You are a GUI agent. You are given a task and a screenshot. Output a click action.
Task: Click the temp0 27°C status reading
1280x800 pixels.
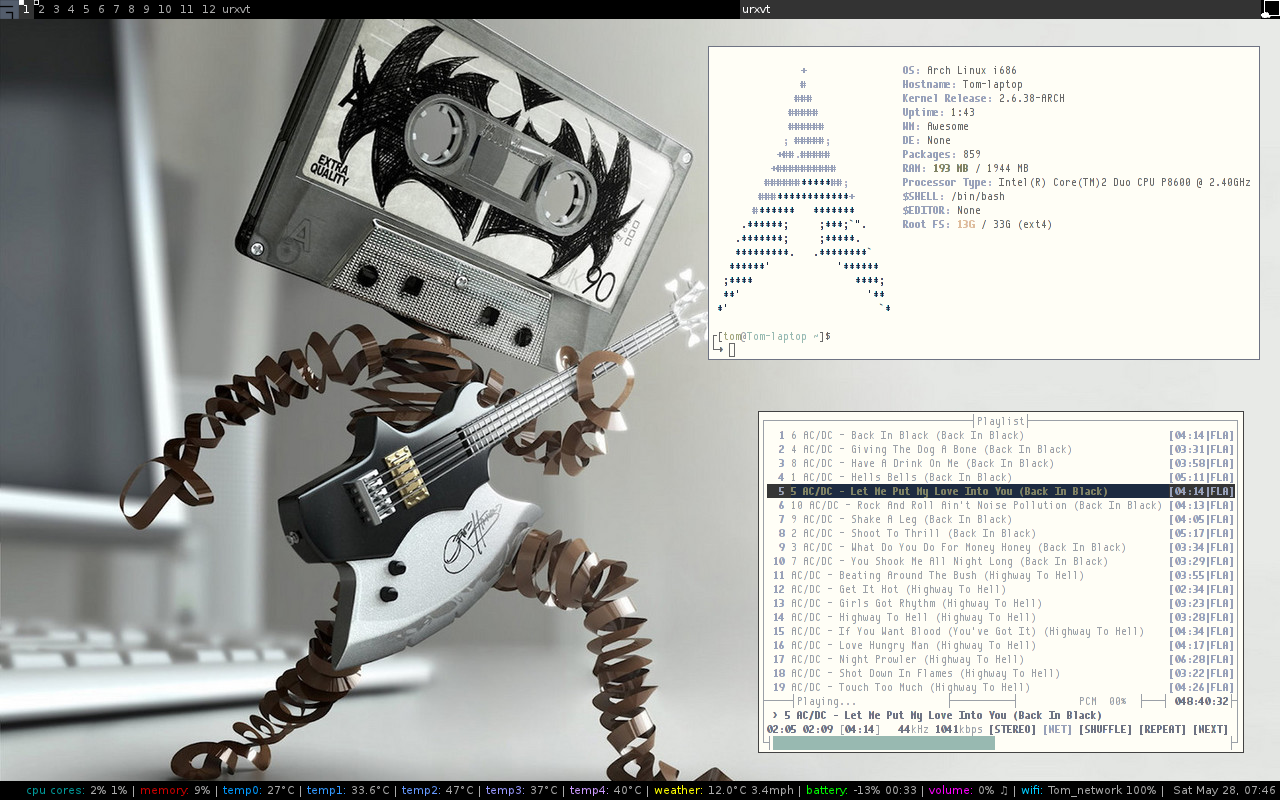coord(258,790)
